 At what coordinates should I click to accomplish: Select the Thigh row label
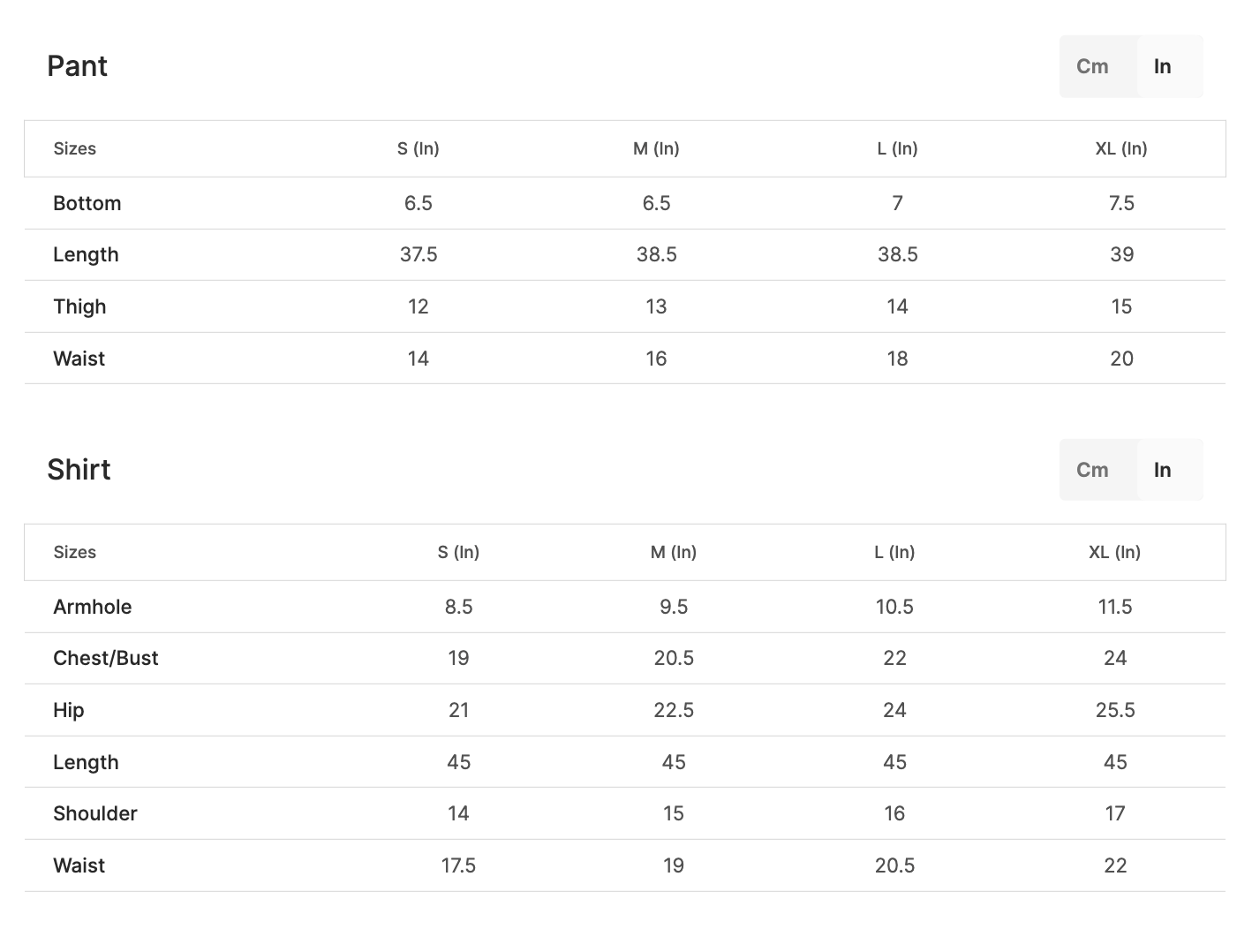click(79, 306)
